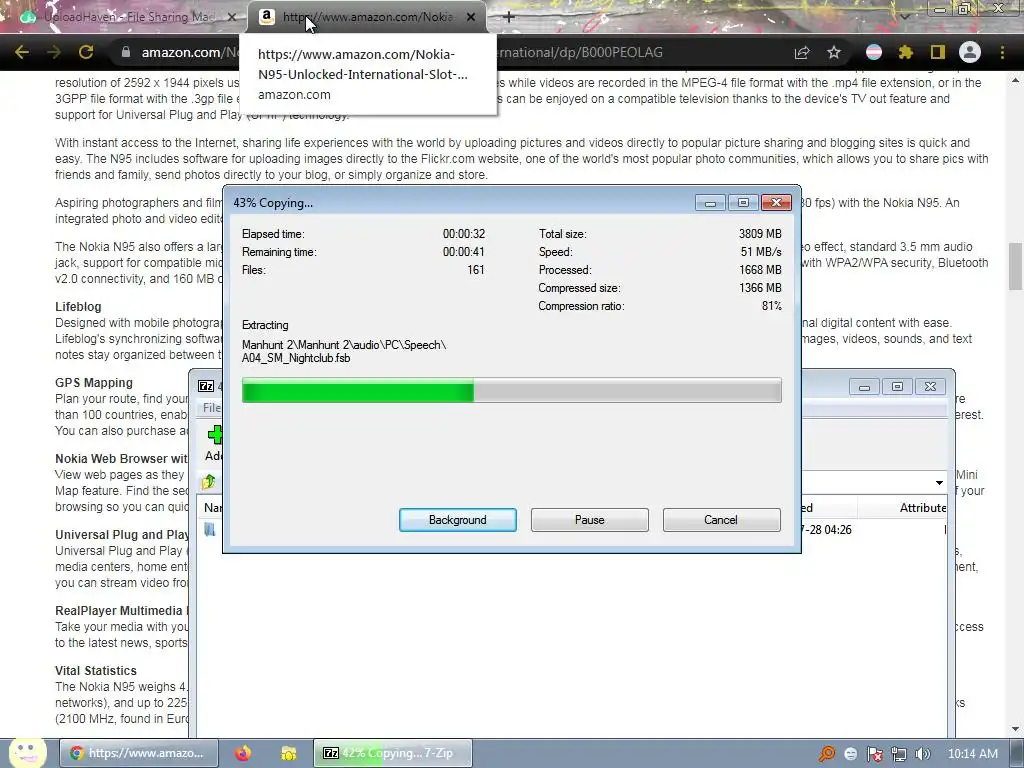Switch to 7-Zip Copying taskbar button

tap(392, 753)
